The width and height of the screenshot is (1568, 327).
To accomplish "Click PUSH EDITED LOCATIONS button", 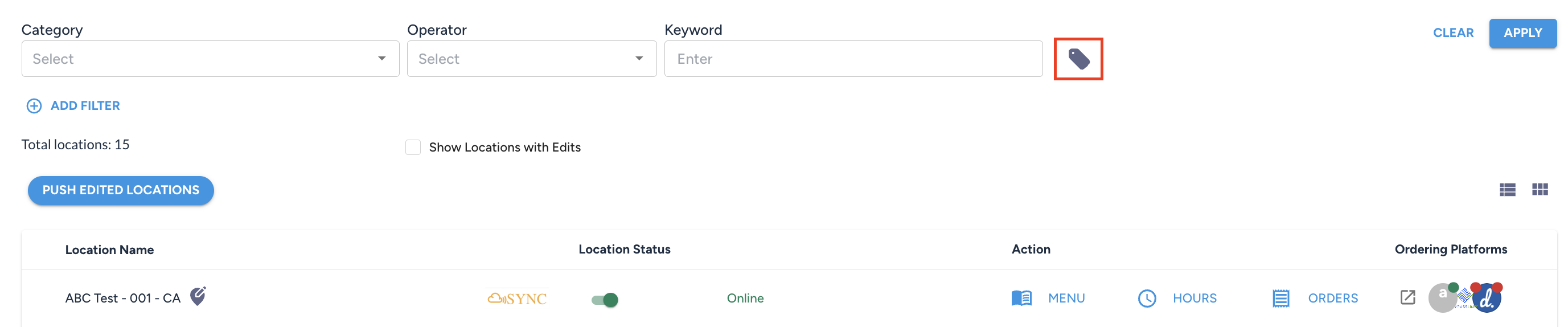I will tap(121, 191).
